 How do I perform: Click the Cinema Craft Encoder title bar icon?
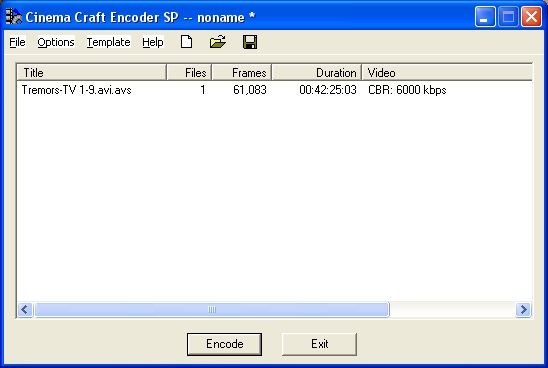pyautogui.click(x=14, y=16)
